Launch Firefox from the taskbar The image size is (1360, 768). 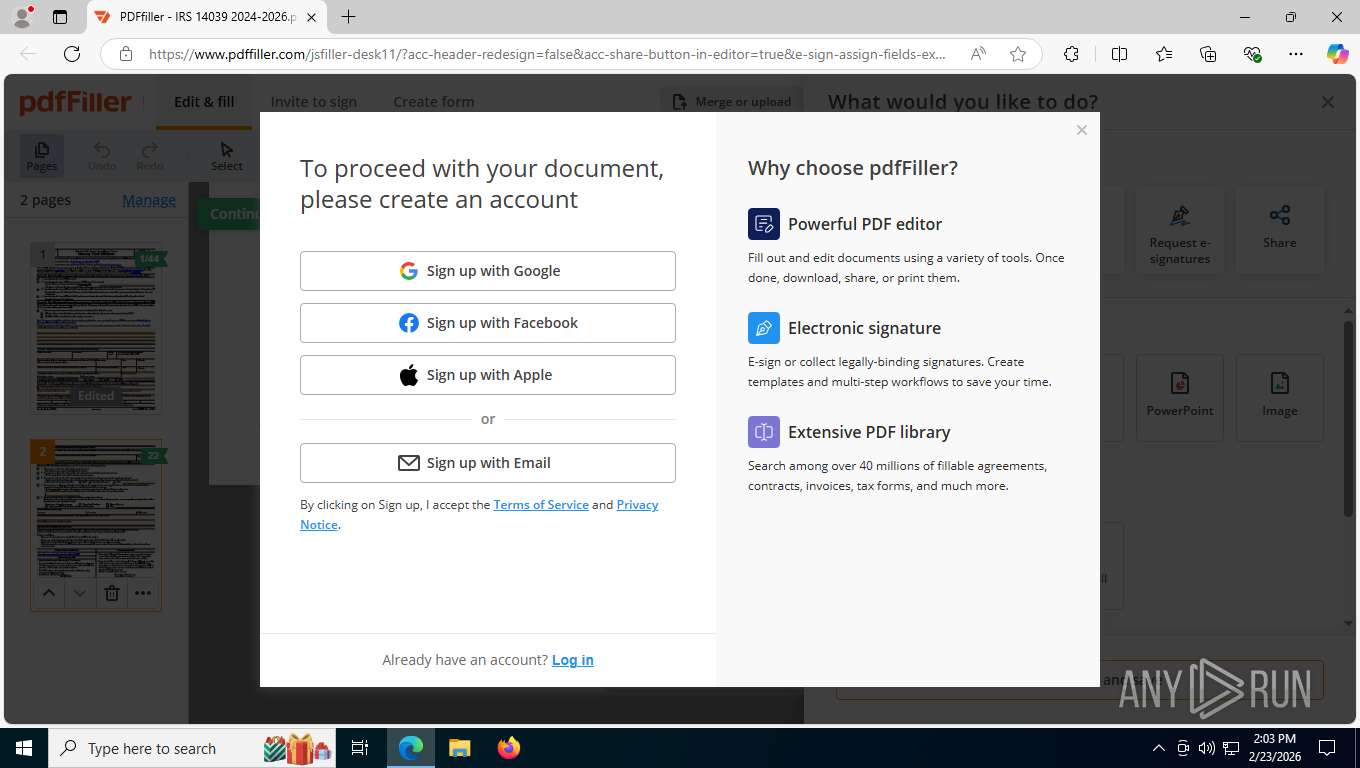pos(509,748)
